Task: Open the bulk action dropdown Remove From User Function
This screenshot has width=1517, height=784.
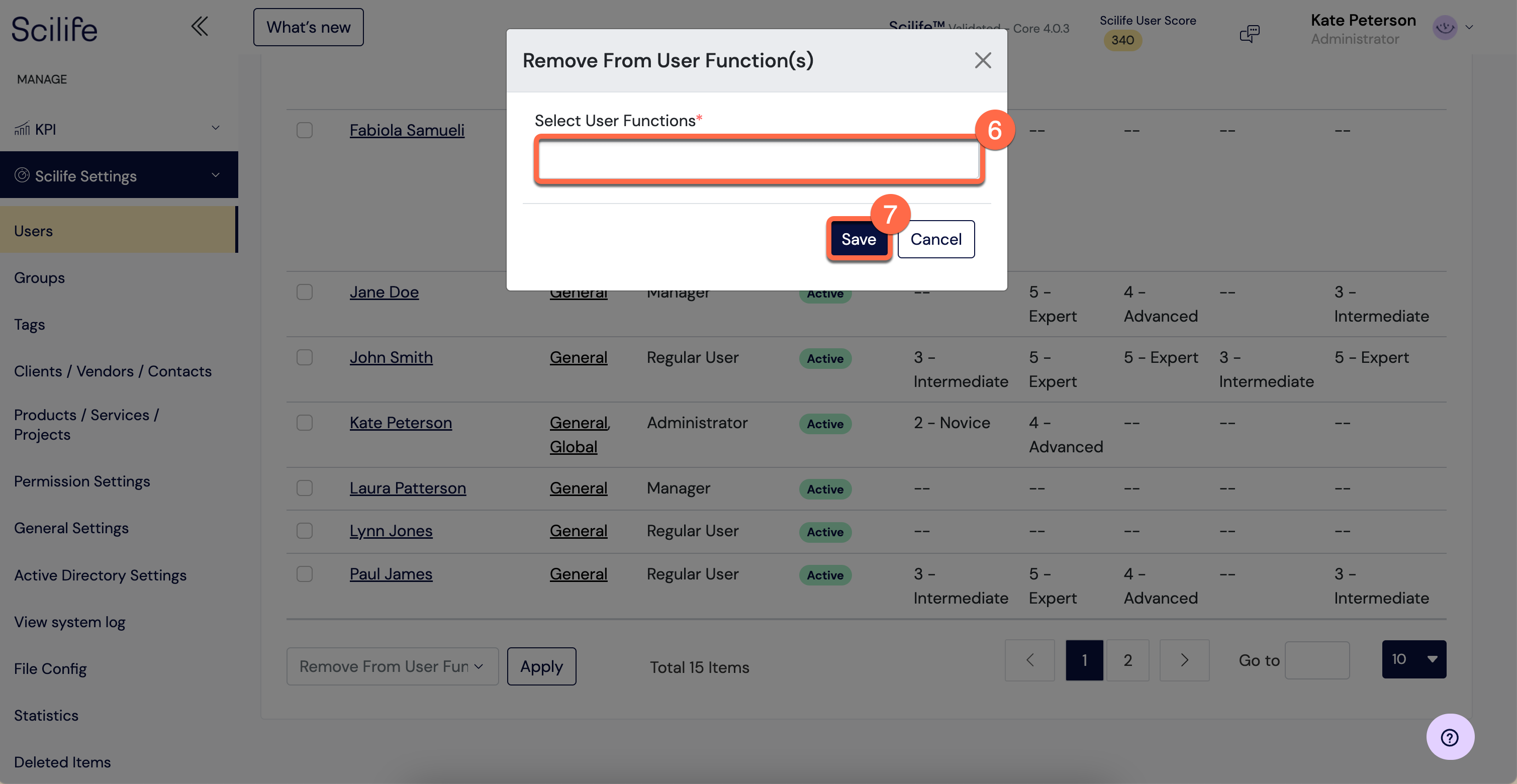Action: point(392,666)
